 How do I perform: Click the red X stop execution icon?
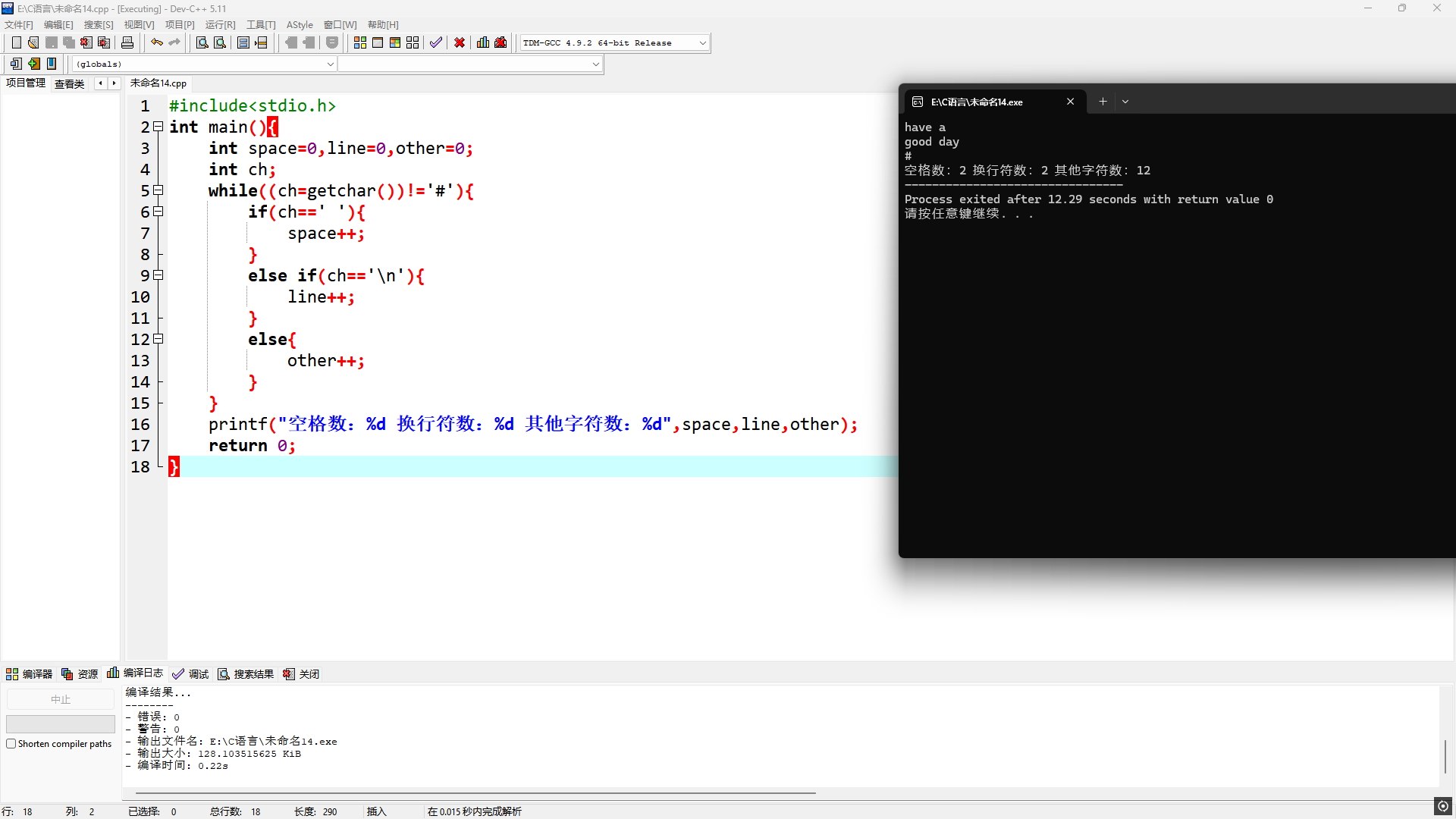tap(460, 42)
